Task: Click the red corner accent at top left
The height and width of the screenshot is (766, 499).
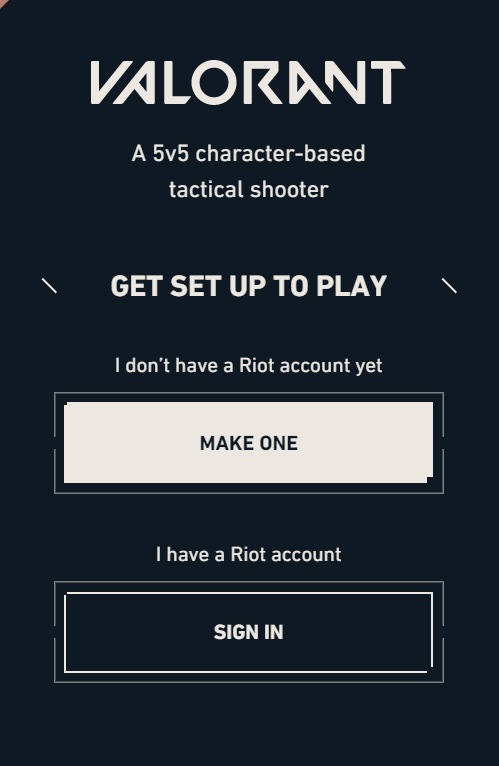Action: click(2, 2)
